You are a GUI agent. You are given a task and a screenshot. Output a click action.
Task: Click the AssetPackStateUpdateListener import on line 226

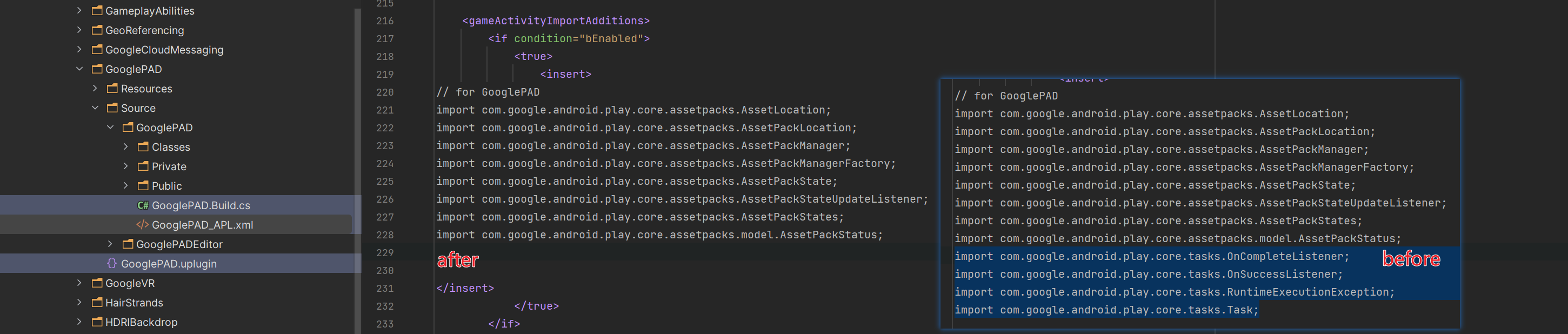[682, 199]
